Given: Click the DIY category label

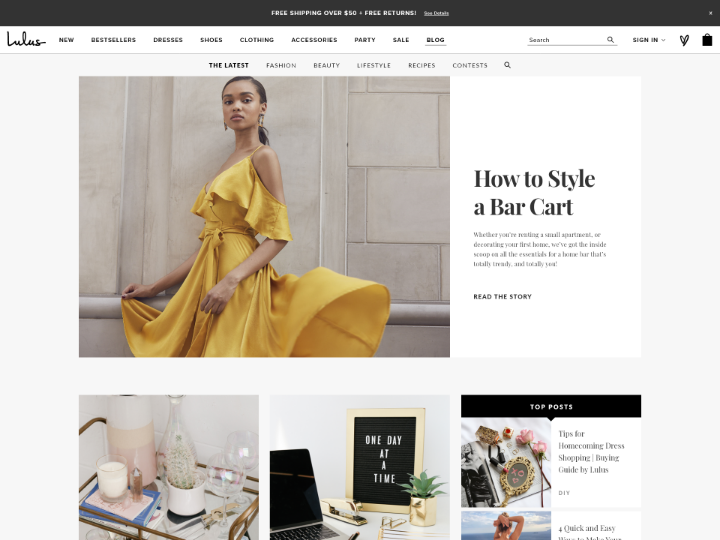Looking at the screenshot, I should pos(564,493).
